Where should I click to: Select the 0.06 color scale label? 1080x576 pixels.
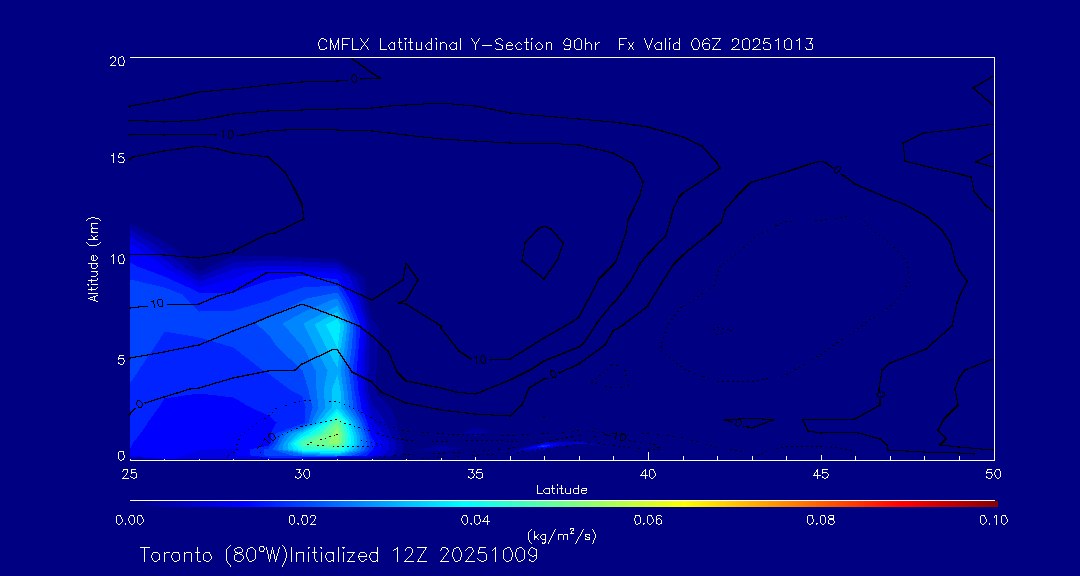648,520
